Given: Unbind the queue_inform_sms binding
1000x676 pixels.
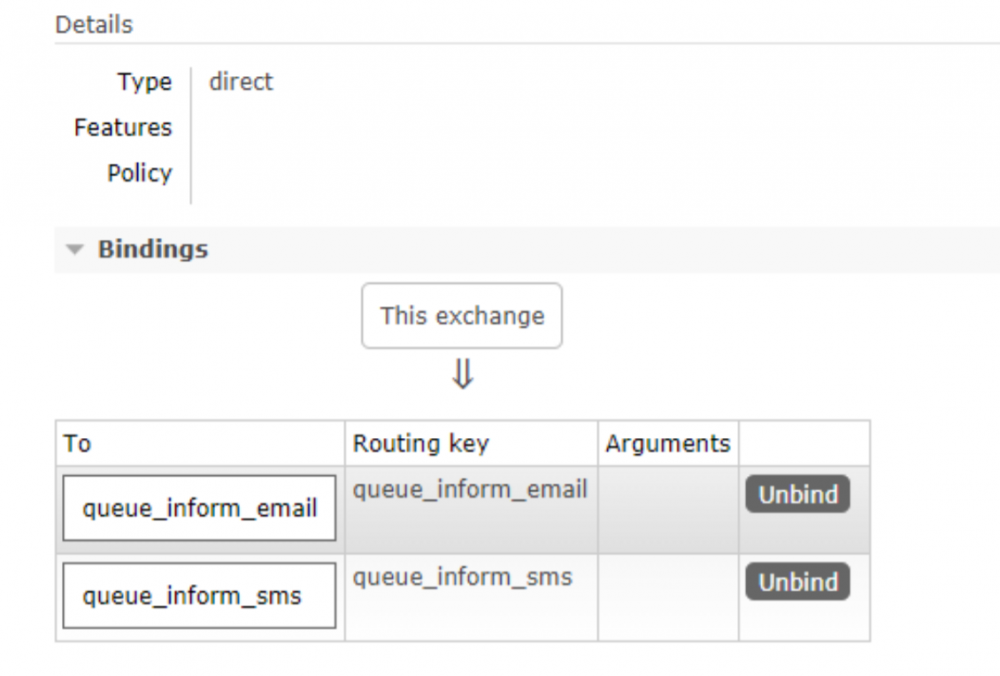Looking at the screenshot, I should coord(796,582).
